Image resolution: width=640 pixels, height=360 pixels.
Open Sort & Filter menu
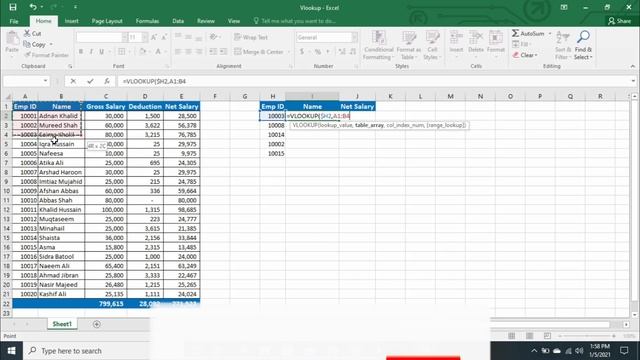562,45
